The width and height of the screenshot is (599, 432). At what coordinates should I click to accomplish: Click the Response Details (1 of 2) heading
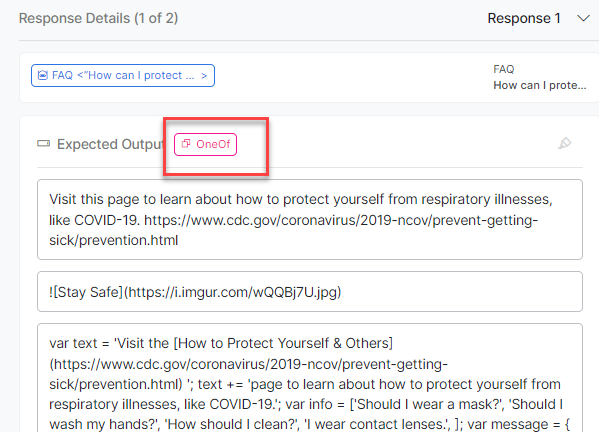(99, 18)
